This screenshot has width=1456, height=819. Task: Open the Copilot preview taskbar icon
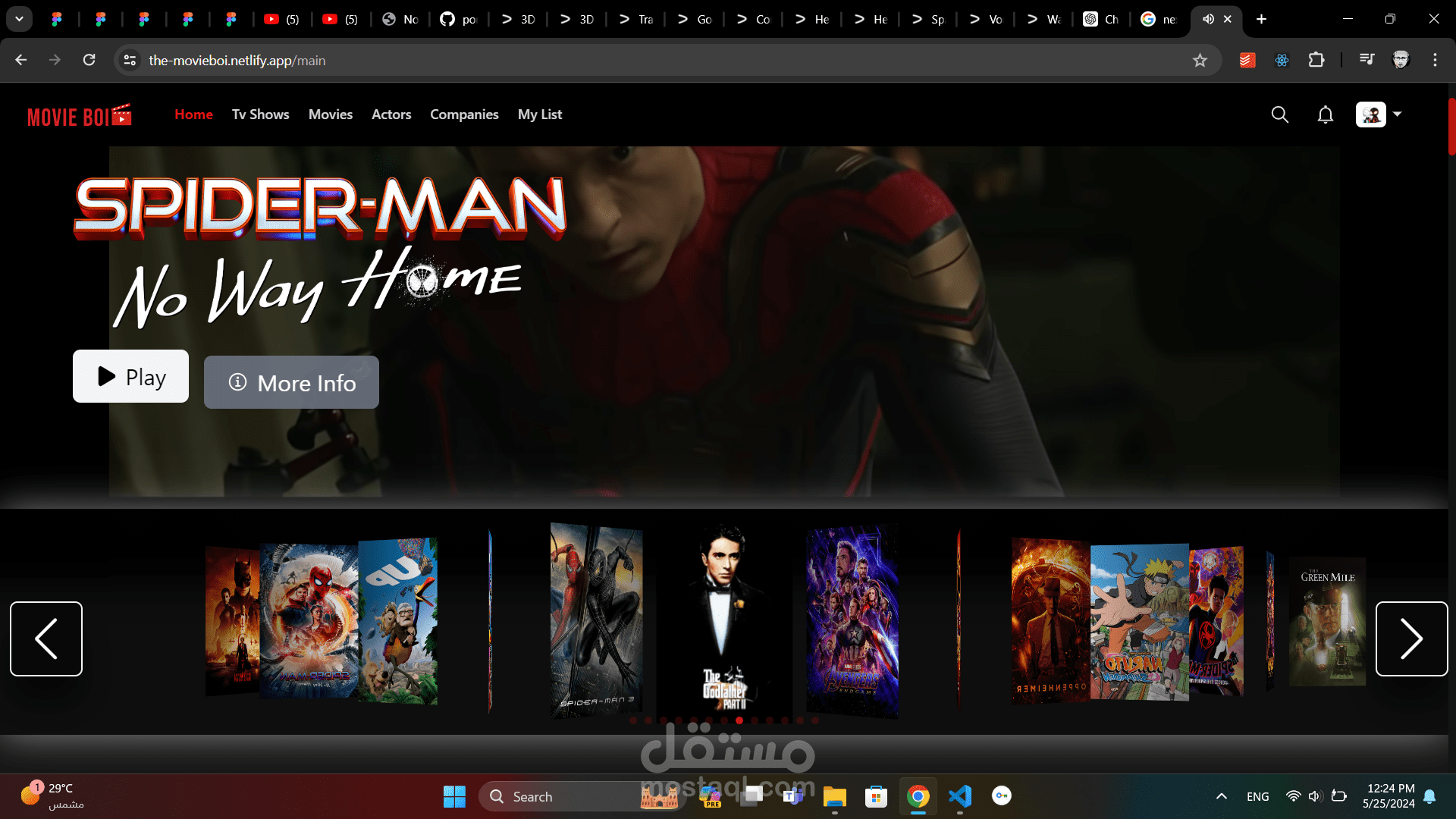[x=711, y=796]
